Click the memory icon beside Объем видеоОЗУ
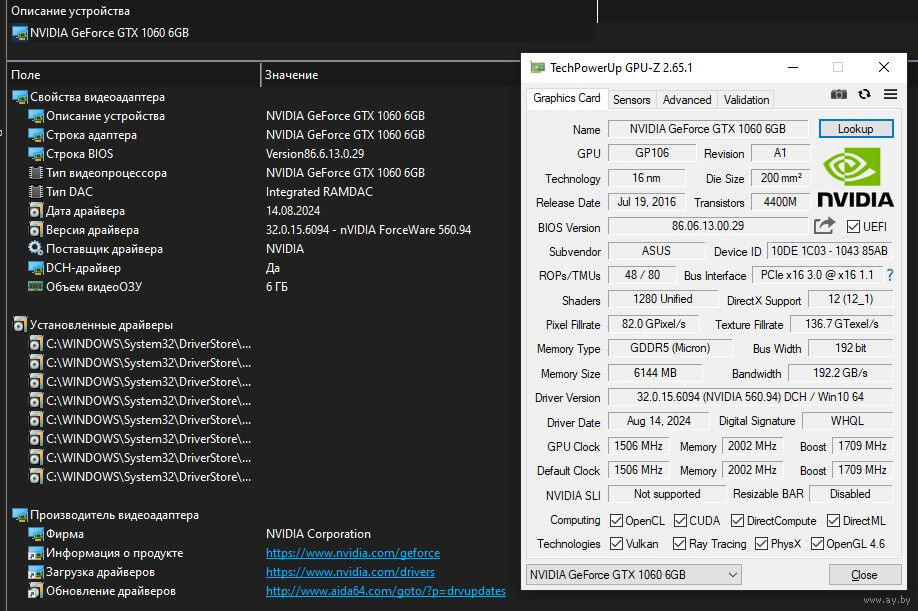 tap(36, 287)
